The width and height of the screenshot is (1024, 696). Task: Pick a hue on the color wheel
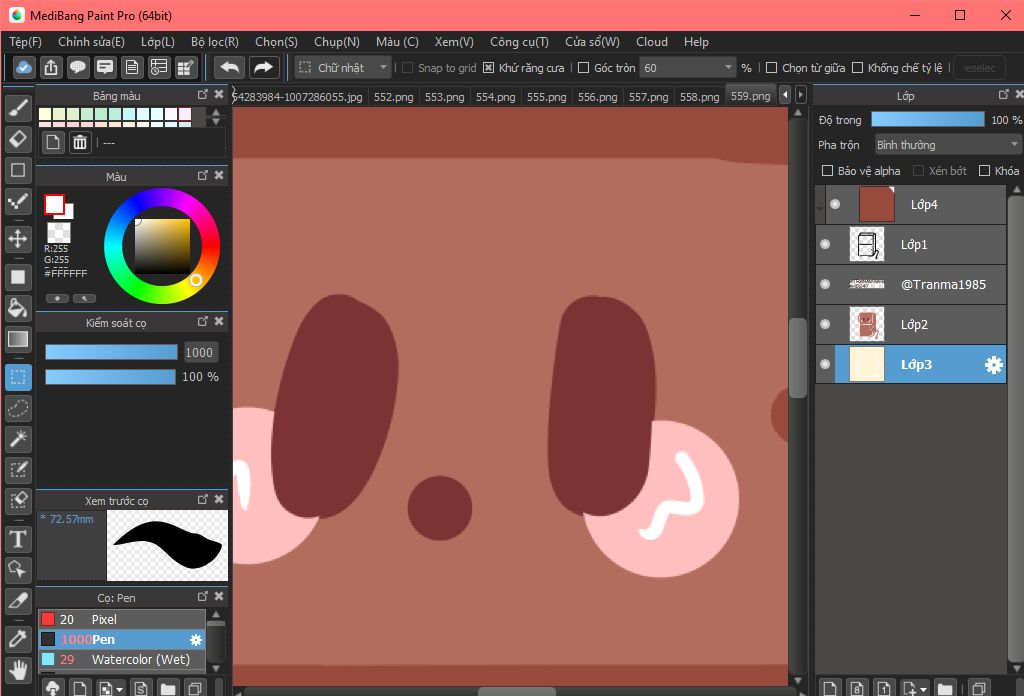[x=162, y=245]
